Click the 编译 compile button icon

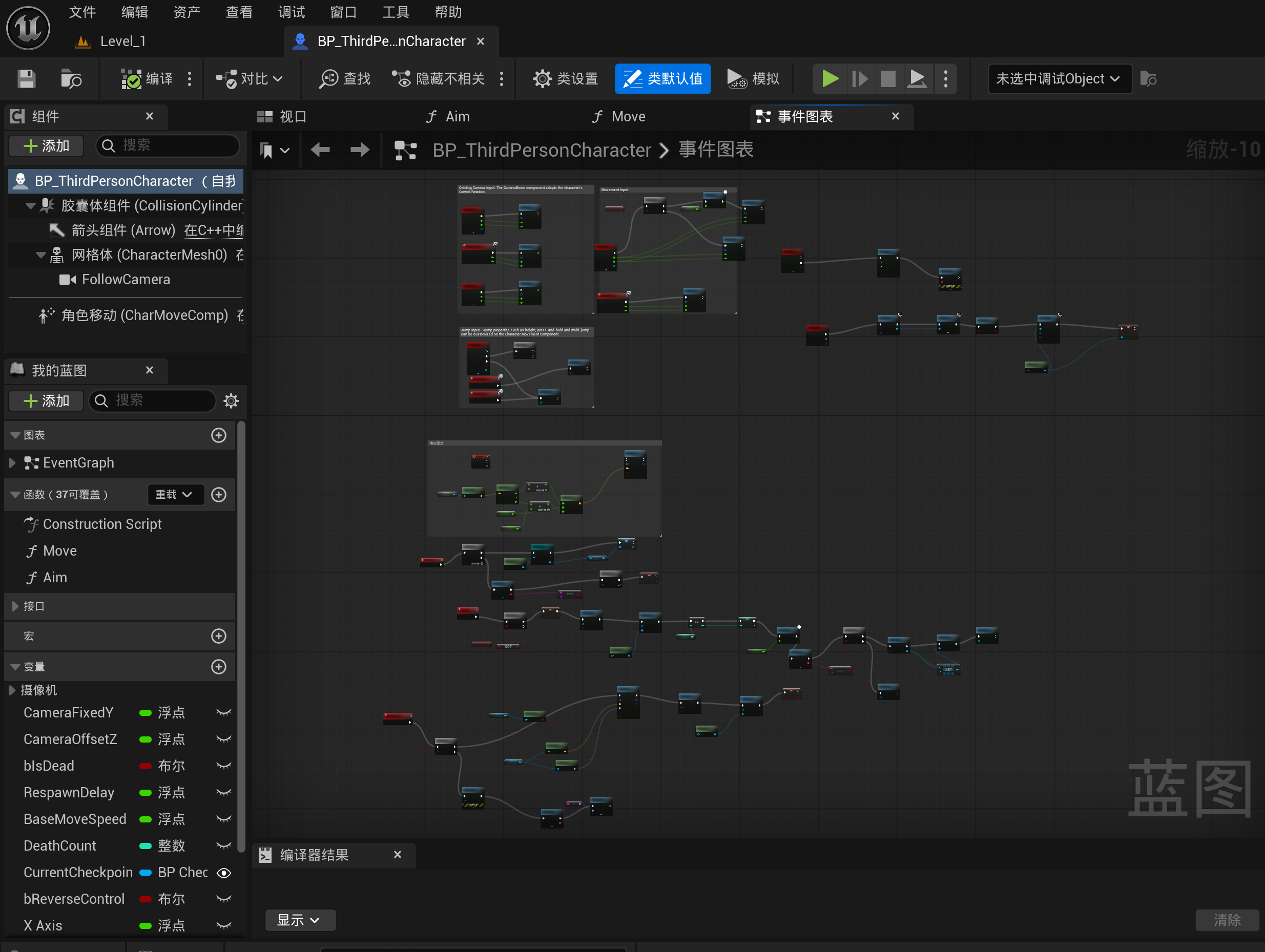[132, 78]
